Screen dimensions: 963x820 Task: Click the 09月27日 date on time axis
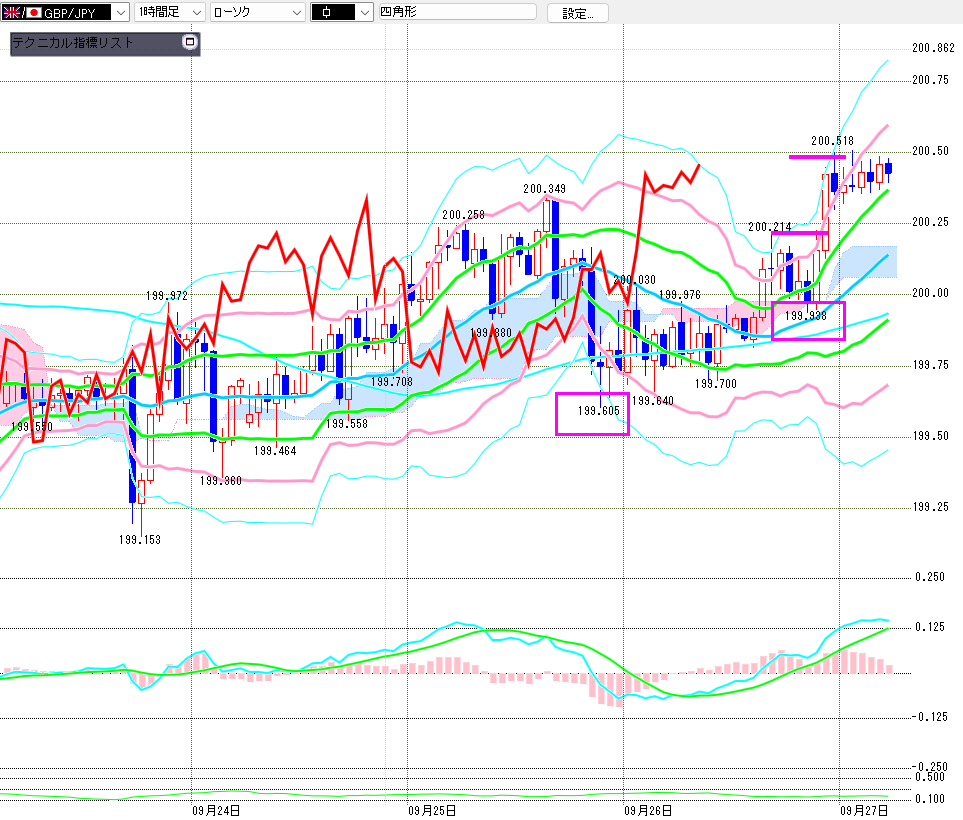(862, 810)
